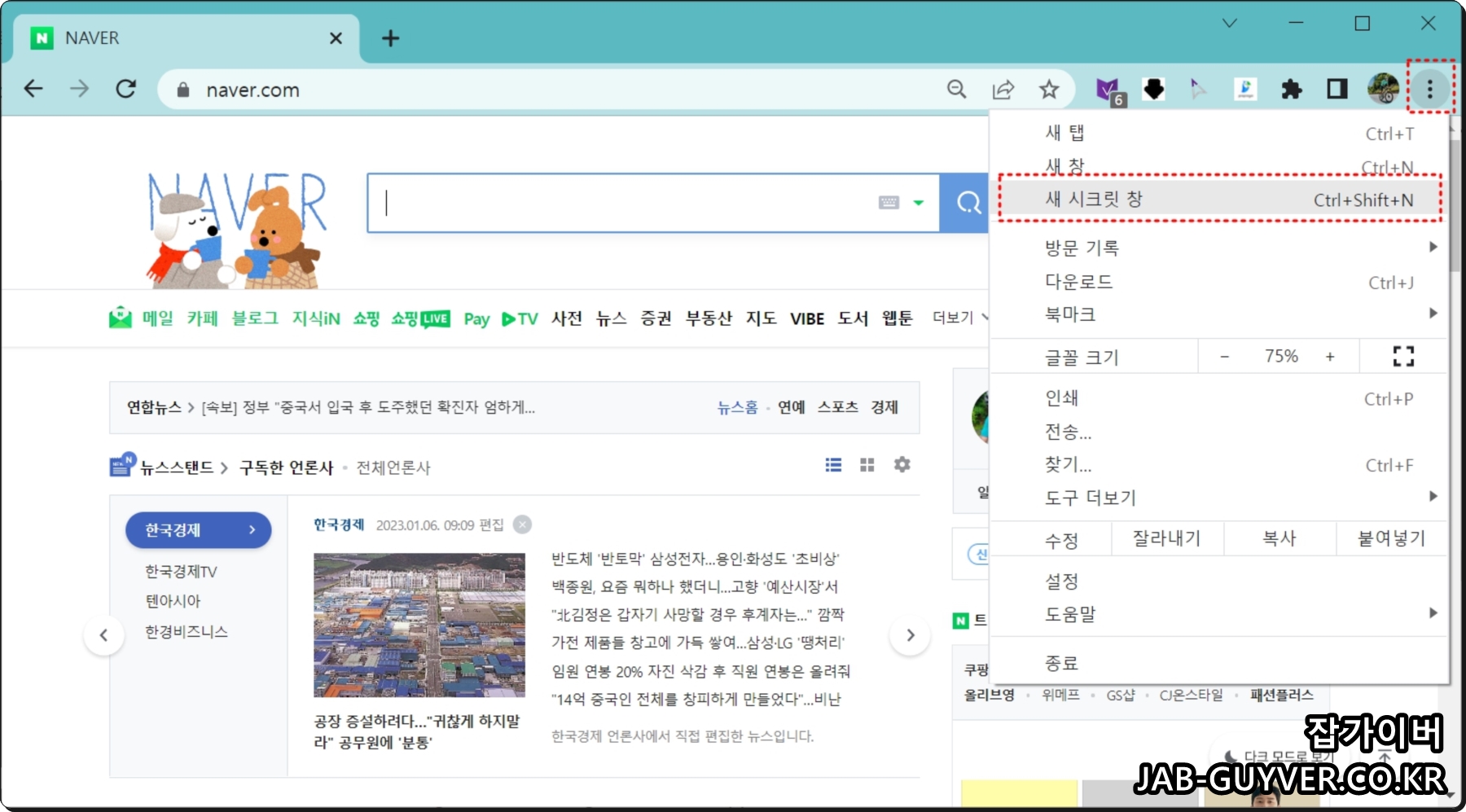This screenshot has width=1466, height=812.
Task: Select 새 창 menu item
Action: point(1219,166)
